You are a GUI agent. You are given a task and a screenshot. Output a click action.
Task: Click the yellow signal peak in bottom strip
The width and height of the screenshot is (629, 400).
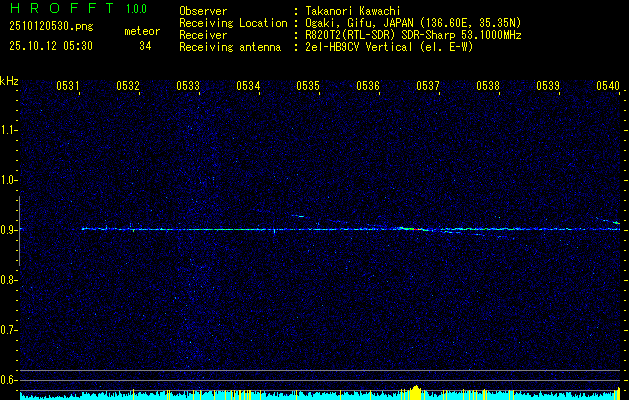coord(416,392)
